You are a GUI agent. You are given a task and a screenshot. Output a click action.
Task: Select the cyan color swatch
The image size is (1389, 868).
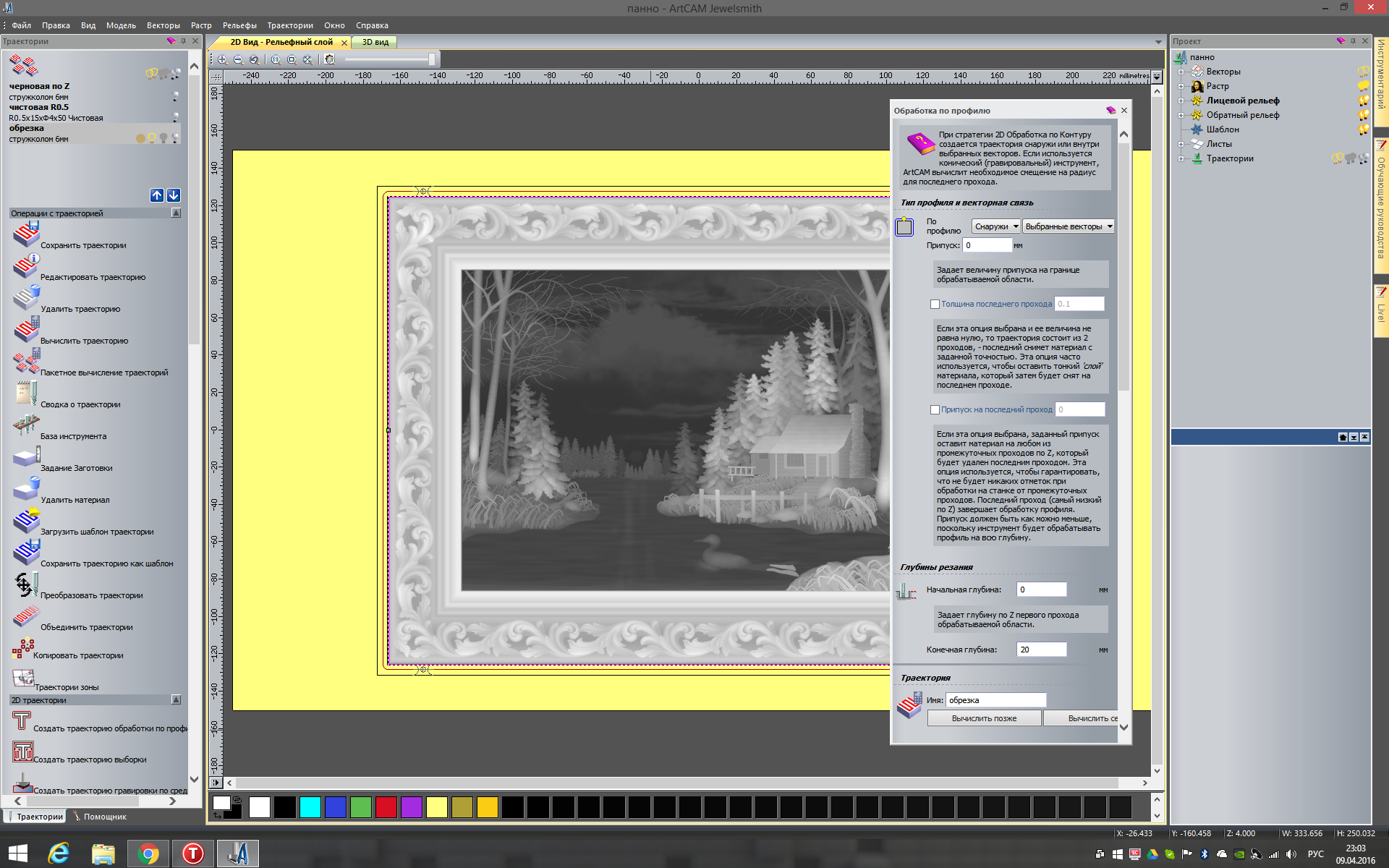[310, 807]
